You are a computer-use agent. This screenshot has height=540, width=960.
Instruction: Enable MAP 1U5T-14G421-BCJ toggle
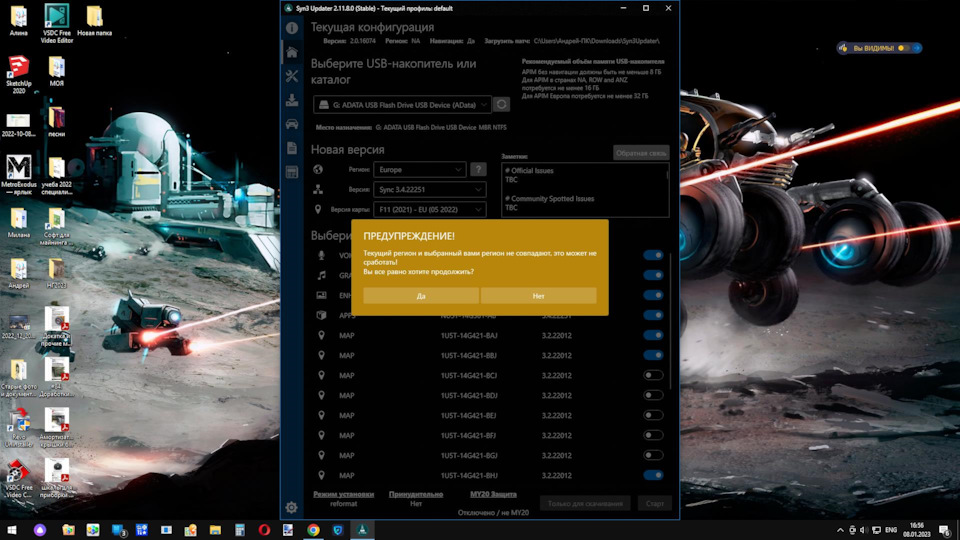click(653, 375)
